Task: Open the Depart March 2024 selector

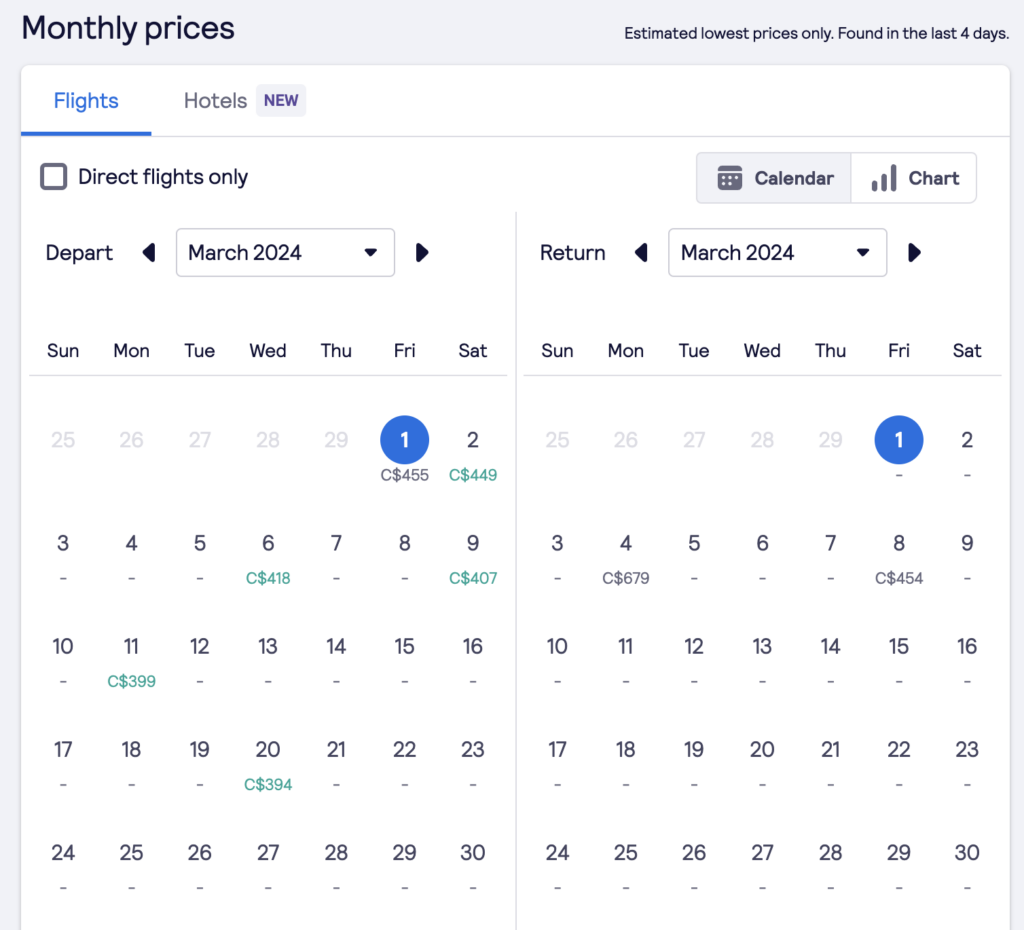Action: click(285, 252)
